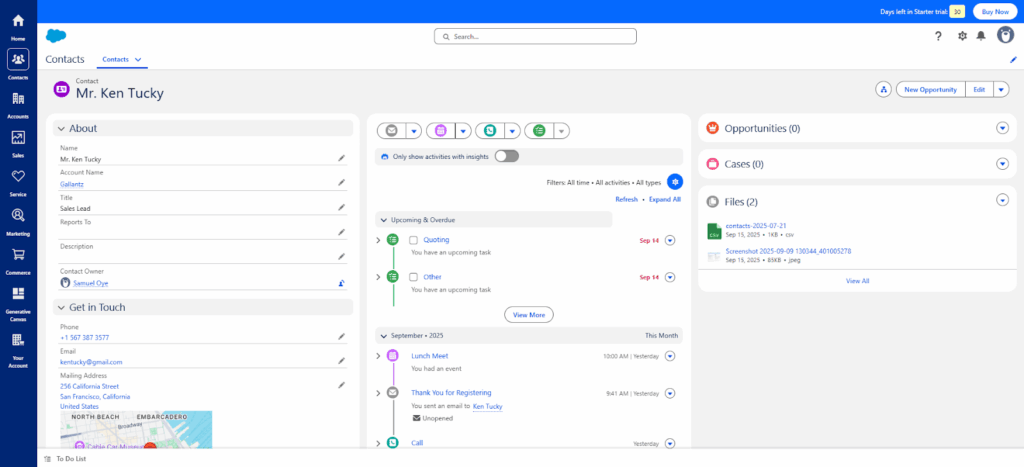Open dropdown arrow next to Edit button
Screen dimensions: 1024x467
pyautogui.click(x=1002, y=89)
